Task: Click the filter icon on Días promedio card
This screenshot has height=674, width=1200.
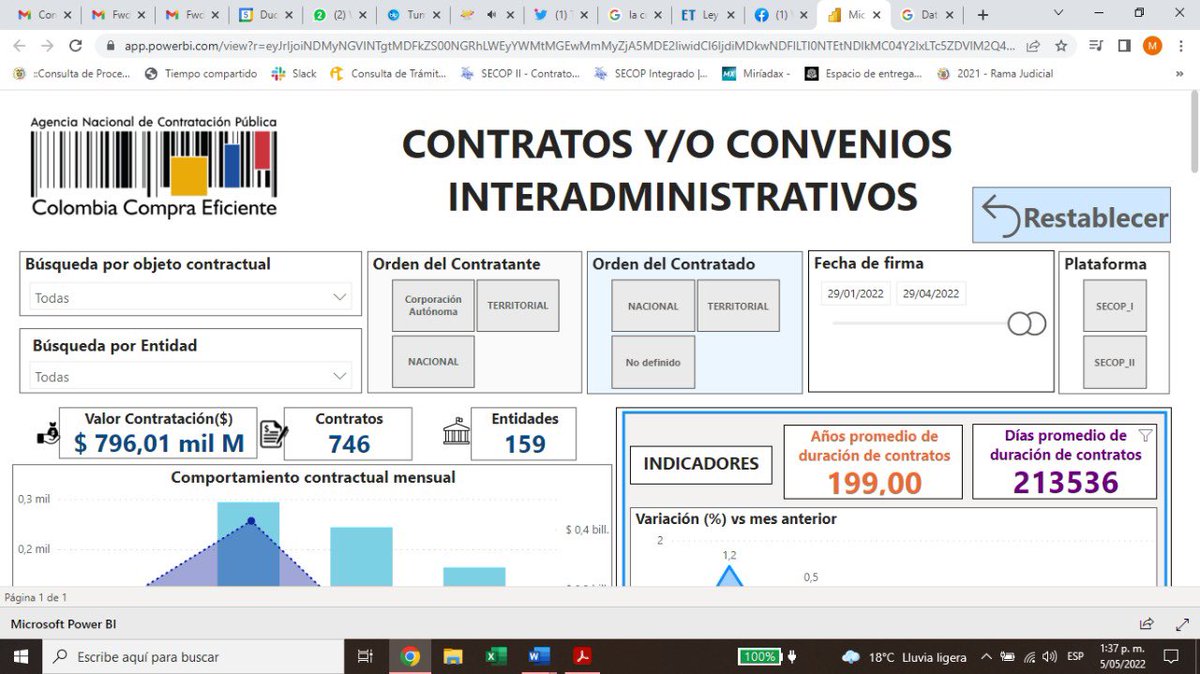Action: [x=1146, y=436]
